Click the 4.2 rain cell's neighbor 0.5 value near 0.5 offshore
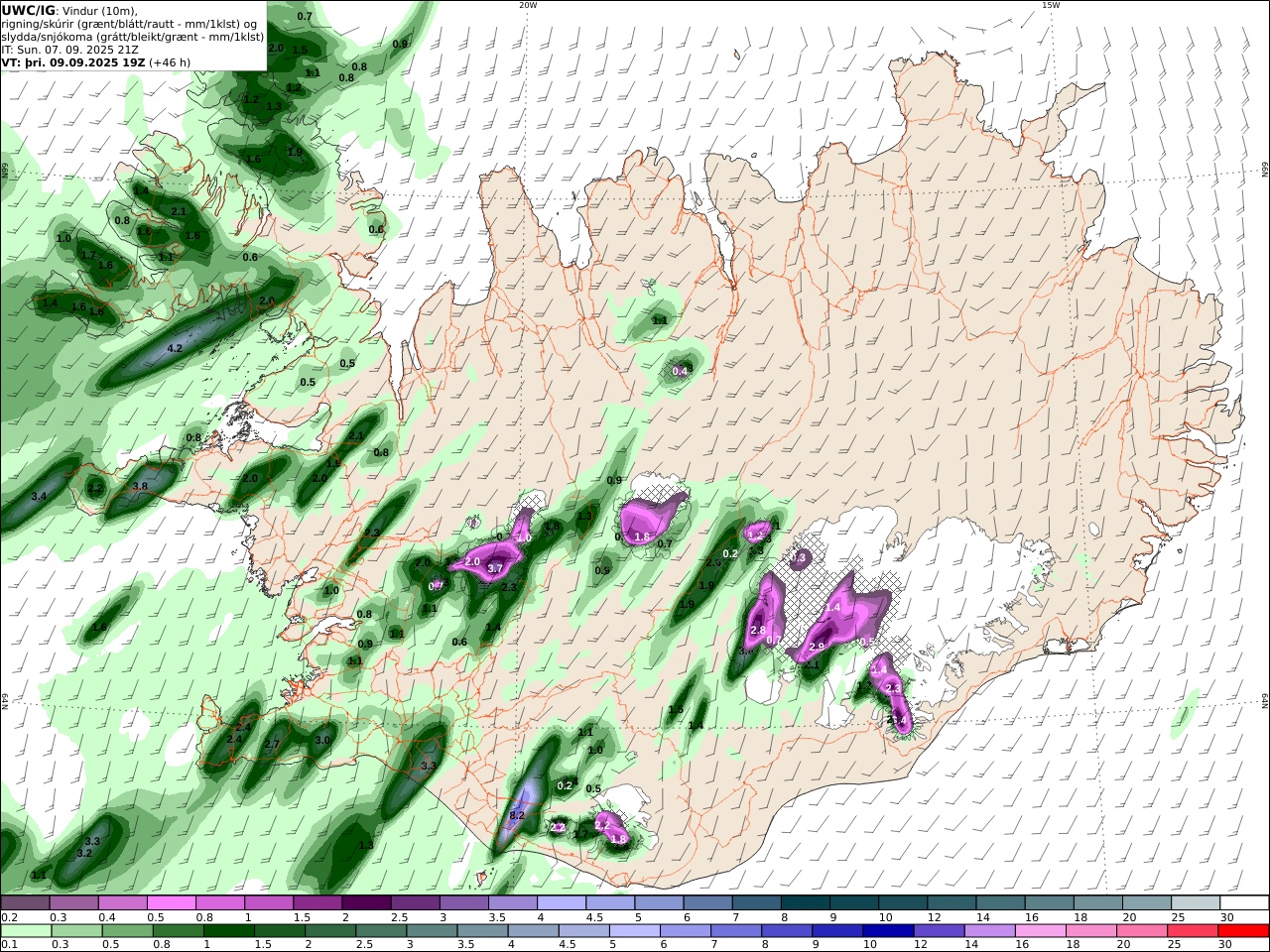This screenshot has width=1270, height=952. (x=308, y=383)
